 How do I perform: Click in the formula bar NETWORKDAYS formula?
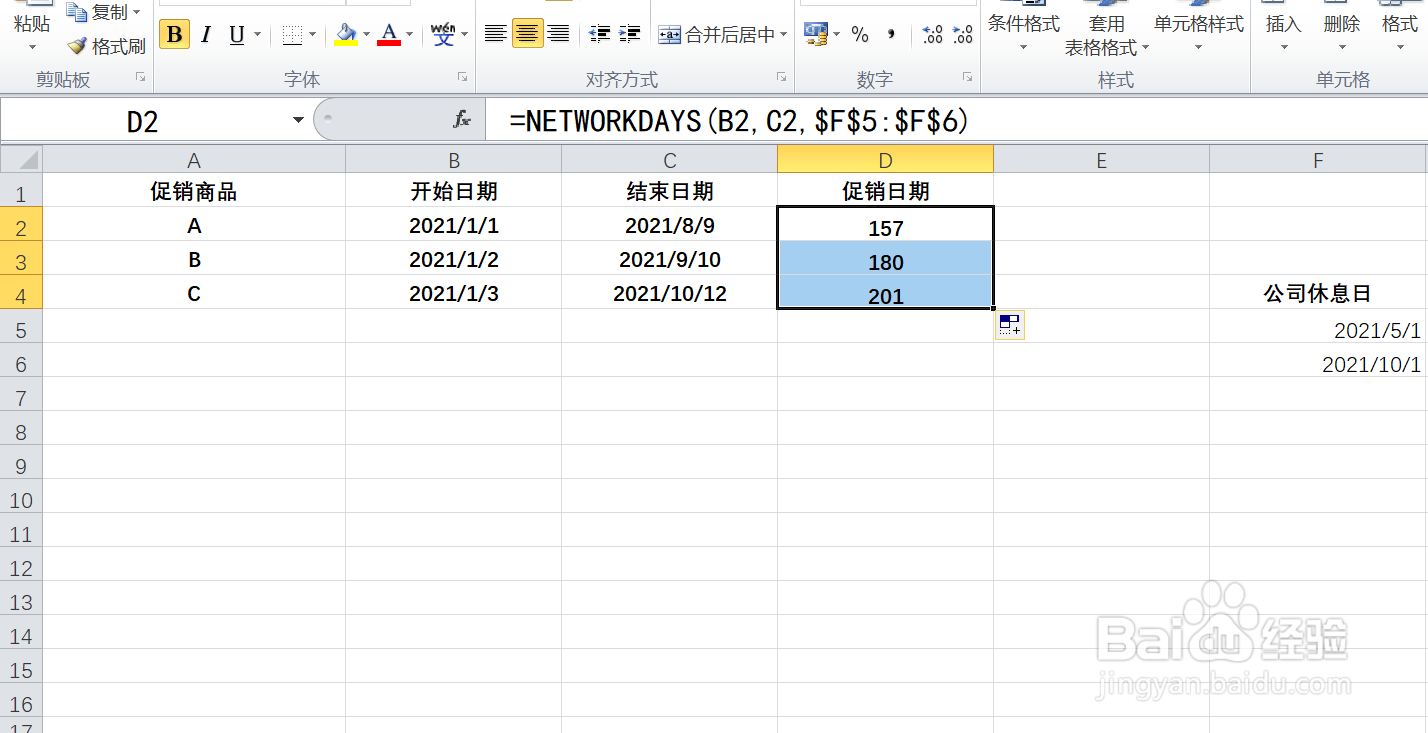(739, 121)
